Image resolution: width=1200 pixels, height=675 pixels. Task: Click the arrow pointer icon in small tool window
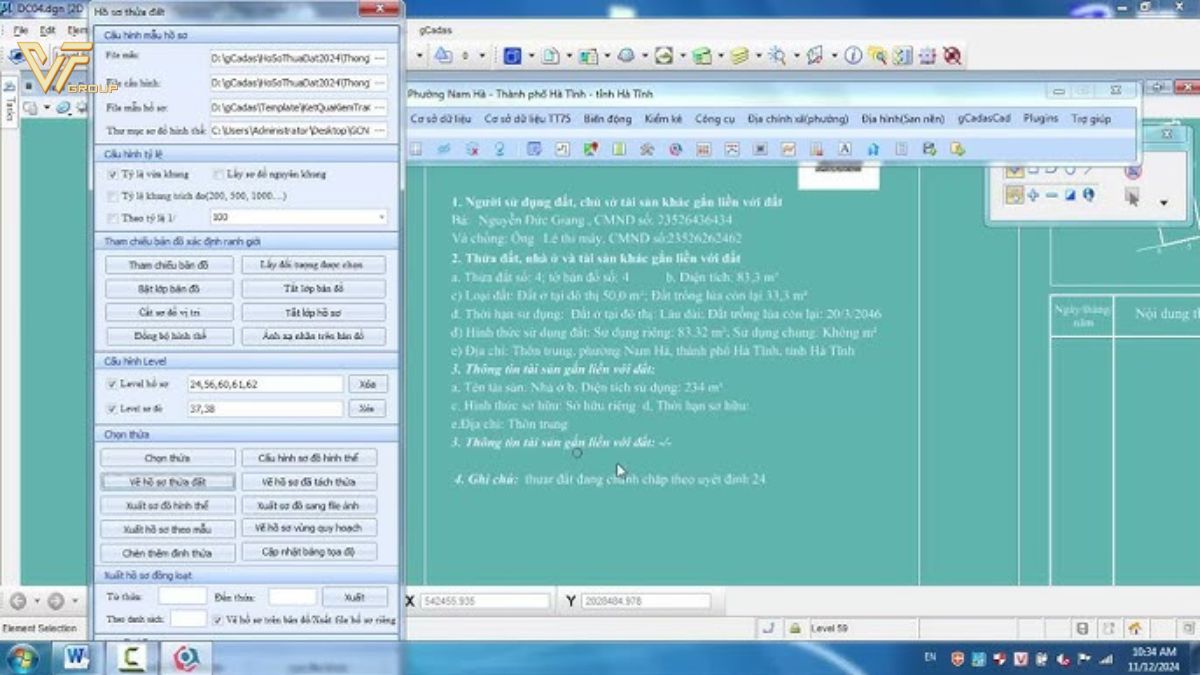click(1132, 197)
